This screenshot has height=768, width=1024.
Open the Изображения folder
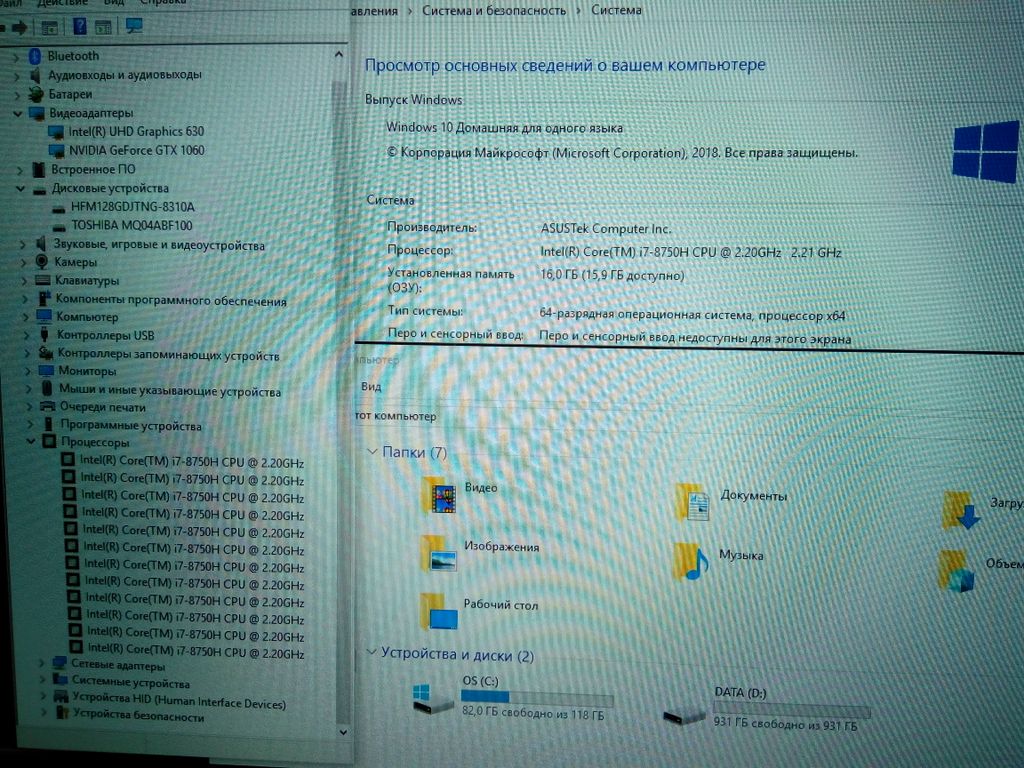pyautogui.click(x=438, y=553)
